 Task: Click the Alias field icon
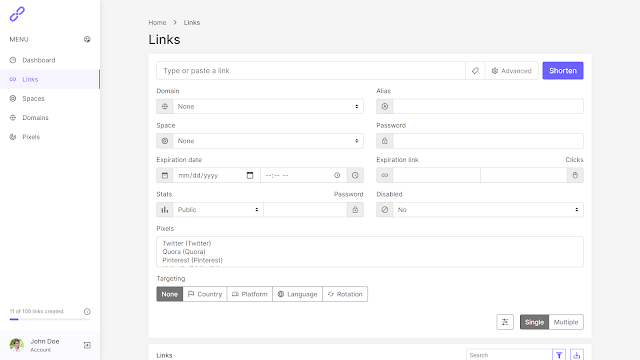point(384,107)
